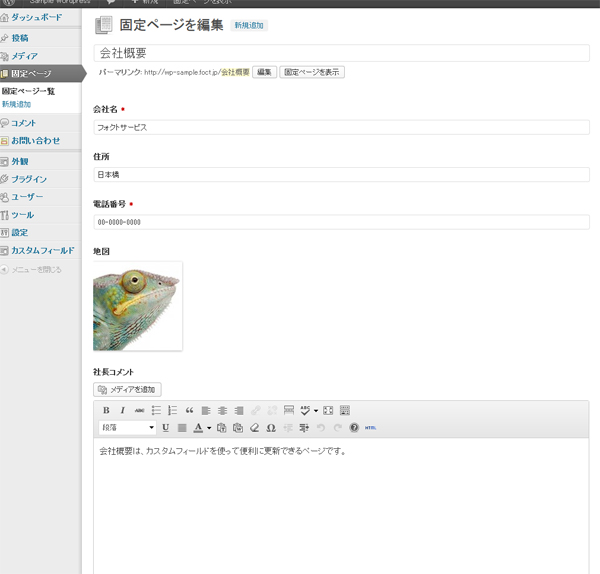The height and width of the screenshot is (574, 600).
Task: Apply italic formatting in the editor
Action: pyautogui.click(x=123, y=410)
